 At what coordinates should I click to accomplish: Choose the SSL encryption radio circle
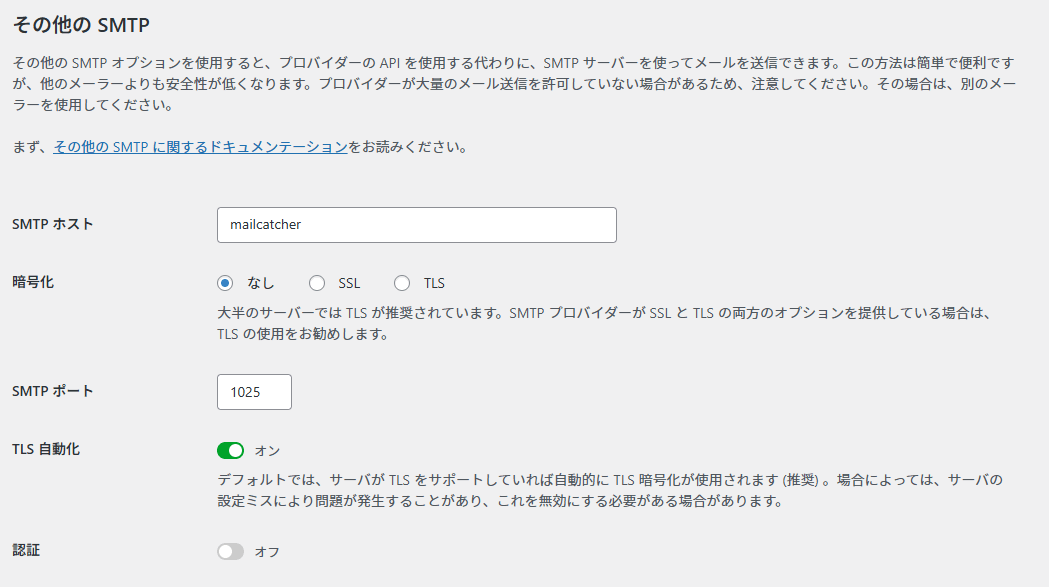(317, 283)
